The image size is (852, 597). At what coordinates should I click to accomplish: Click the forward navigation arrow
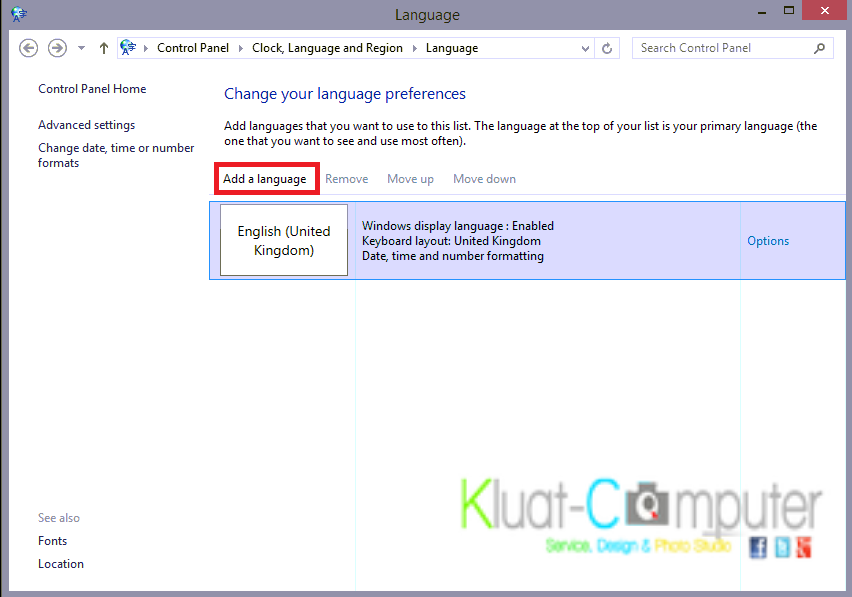coord(56,47)
